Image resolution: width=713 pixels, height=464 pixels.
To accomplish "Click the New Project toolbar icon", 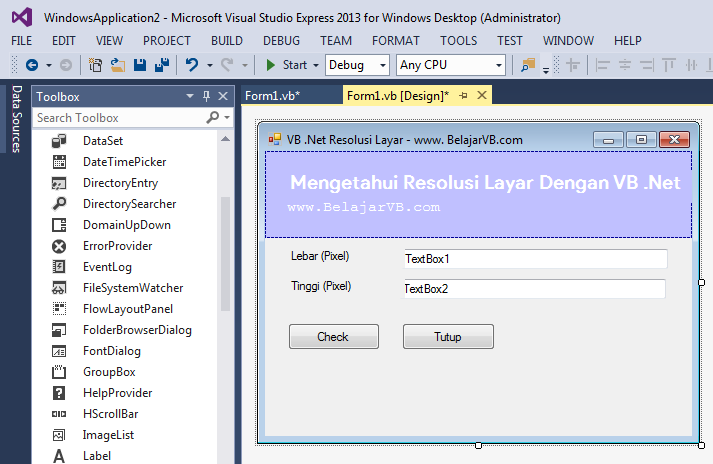I will (95, 65).
